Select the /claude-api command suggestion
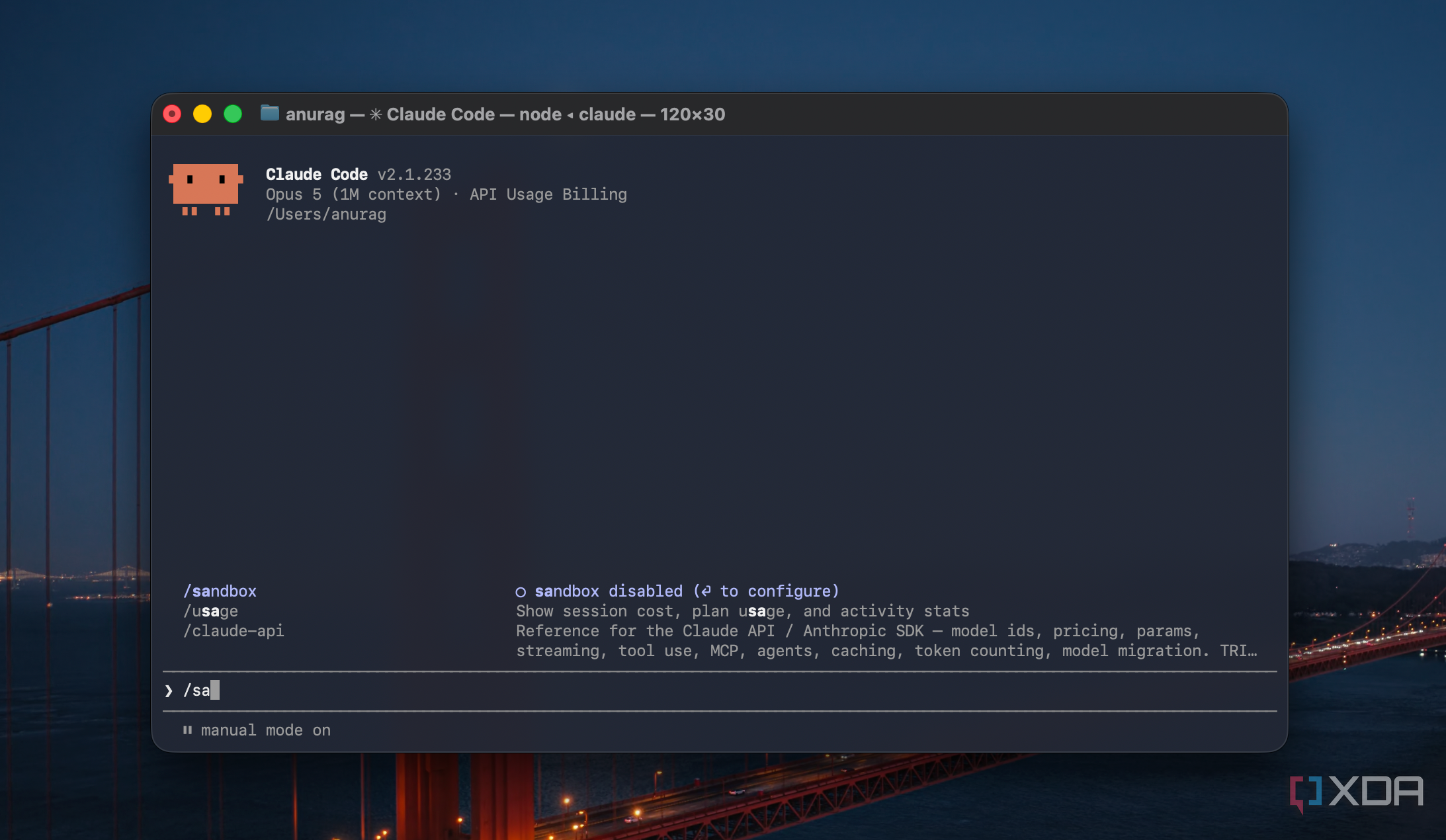Screen dimensions: 1446x840 click(234, 631)
